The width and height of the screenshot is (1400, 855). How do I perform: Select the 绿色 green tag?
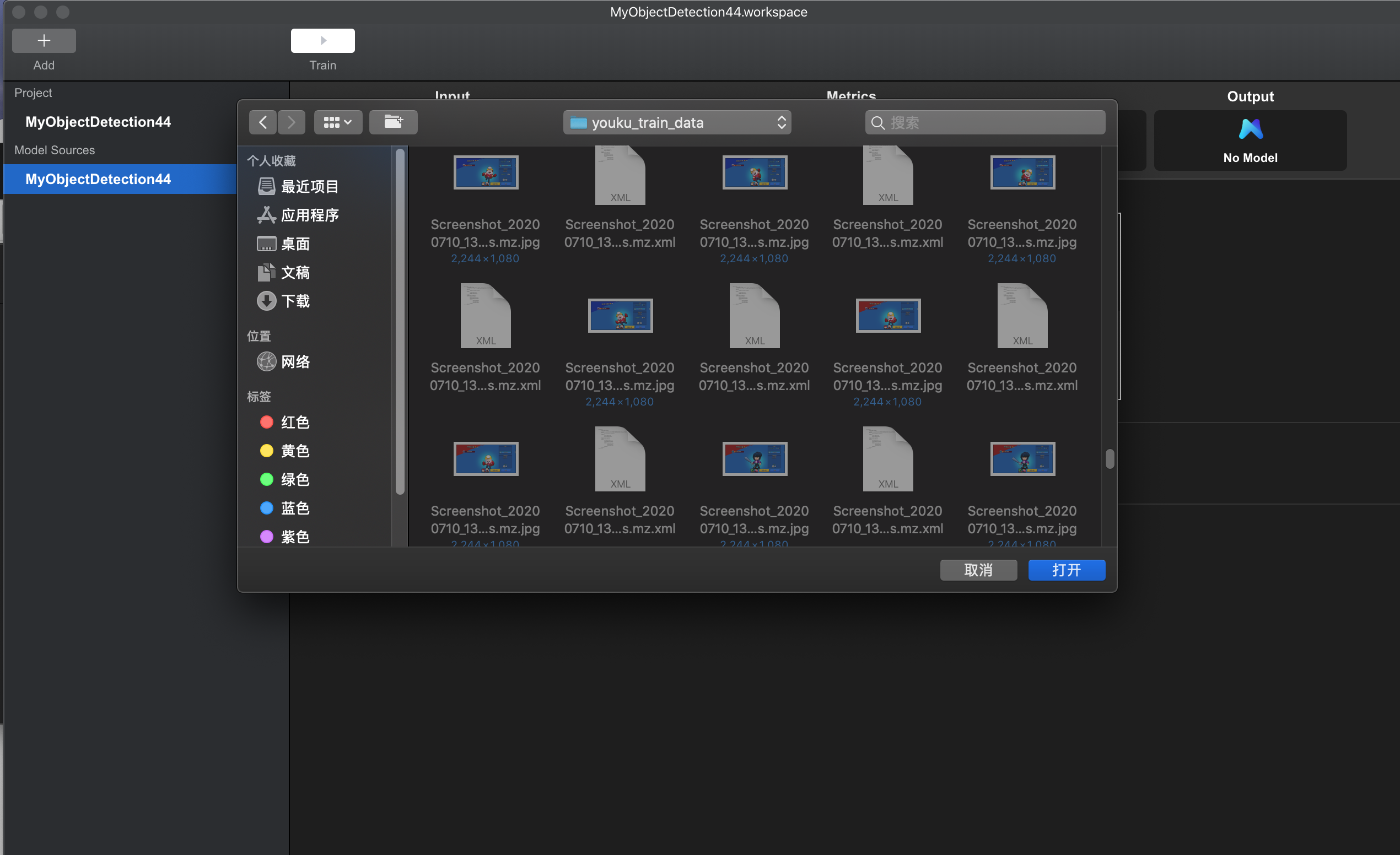(x=294, y=479)
